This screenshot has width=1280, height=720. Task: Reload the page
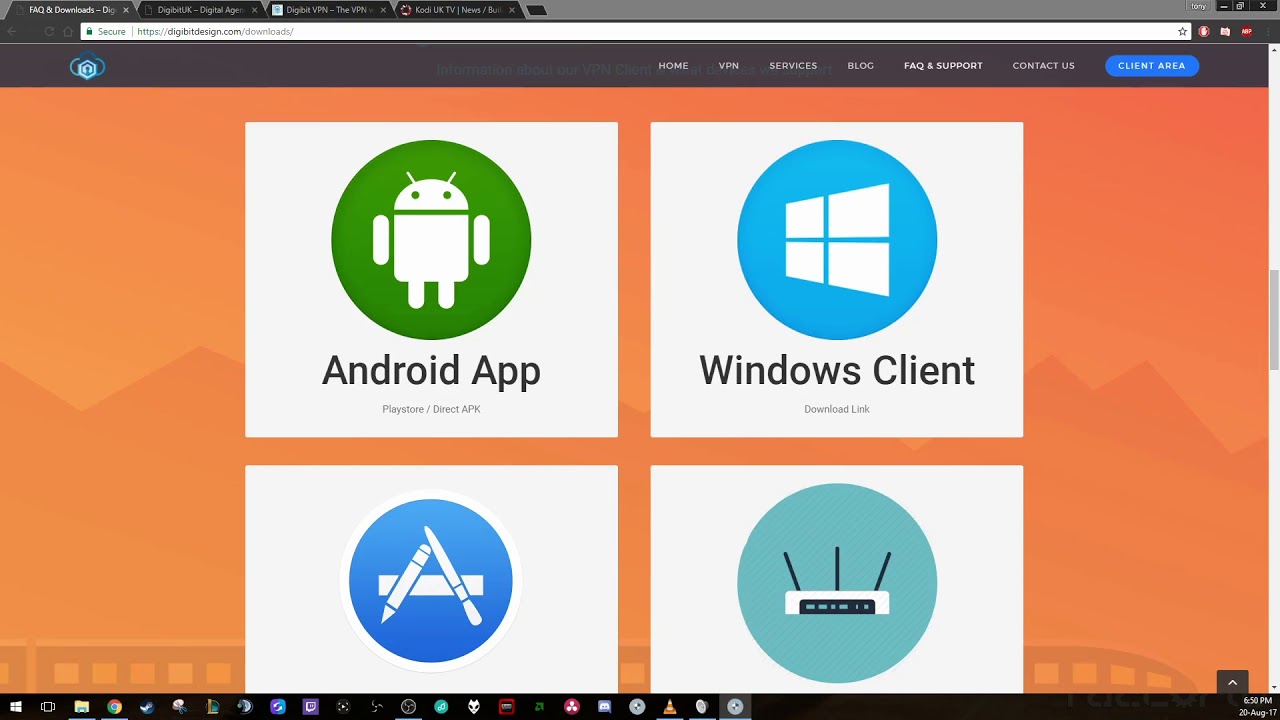pyautogui.click(x=49, y=32)
